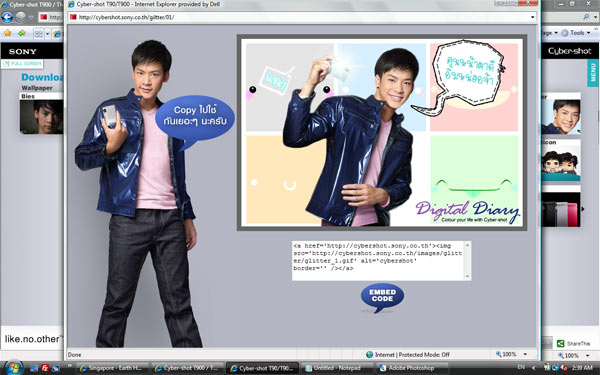
Task: Click the Bies wallpaper thumbnail
Action: [x=41, y=117]
